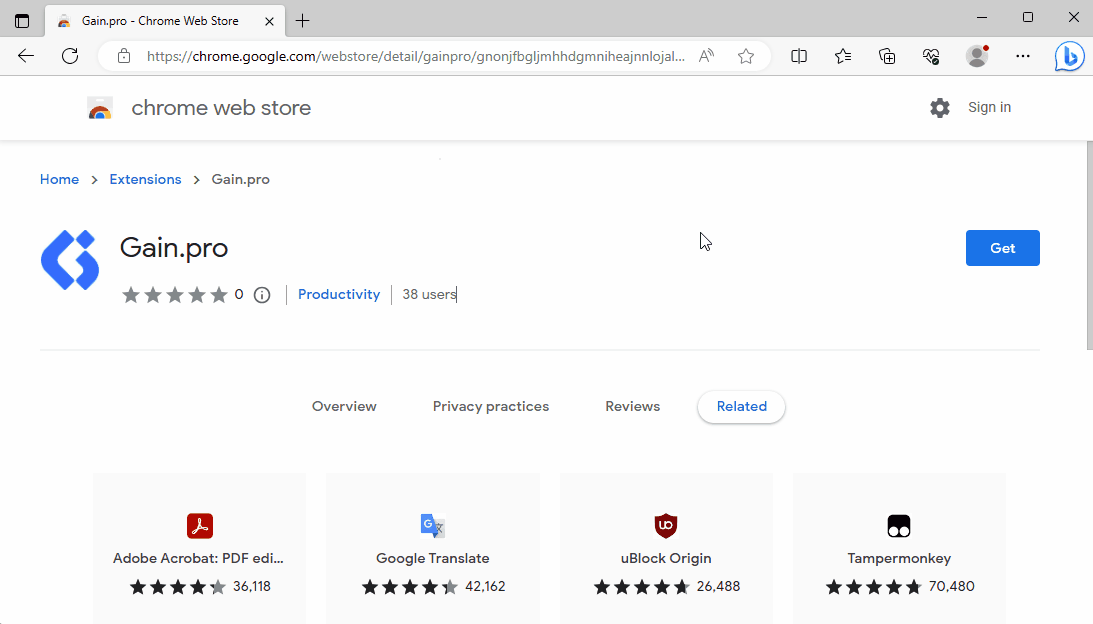The image size is (1093, 624).
Task: Click the rating info icon
Action: point(262,295)
